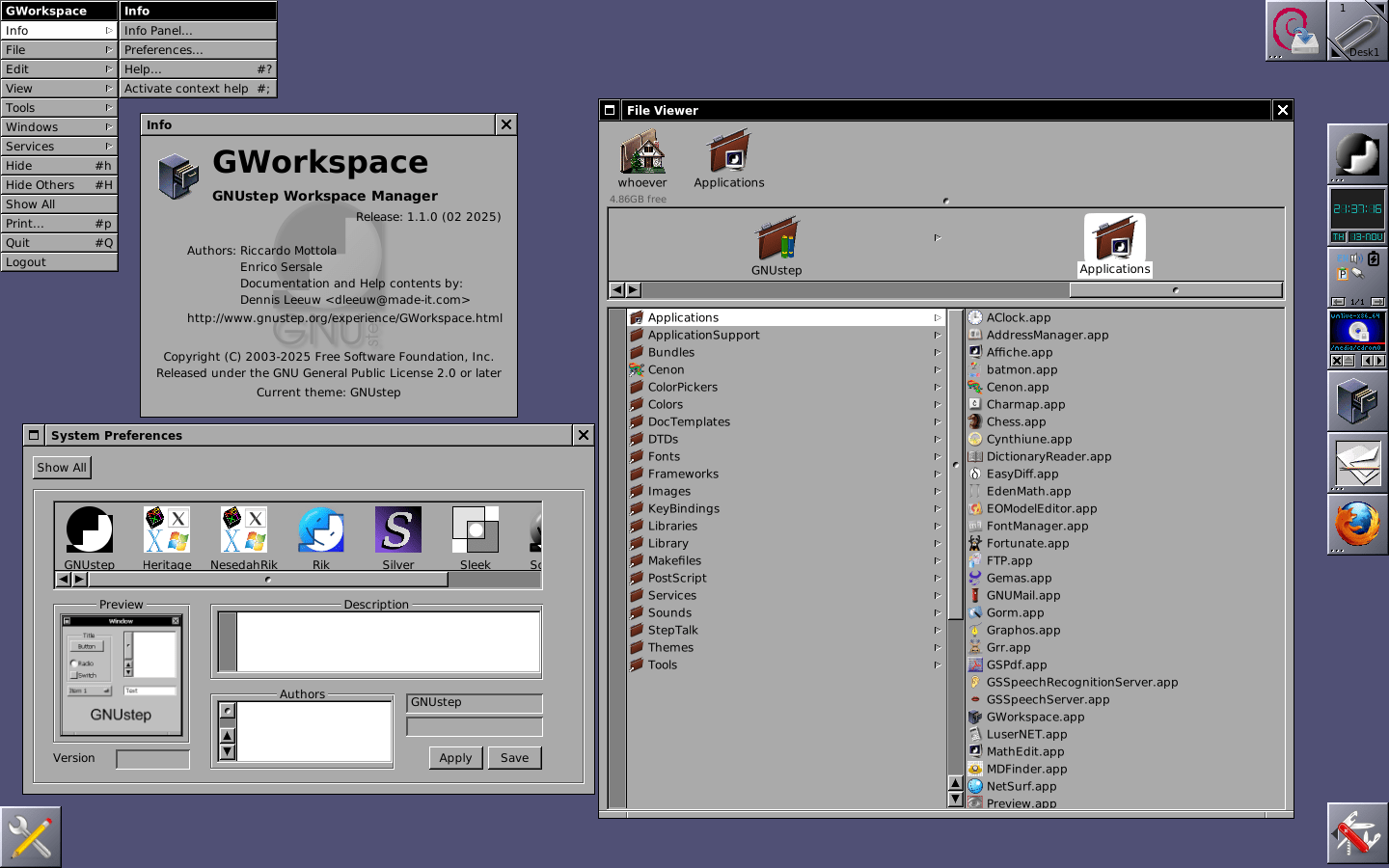This screenshot has height=868, width=1389.
Task: Open the Edit menu
Action: tap(59, 68)
